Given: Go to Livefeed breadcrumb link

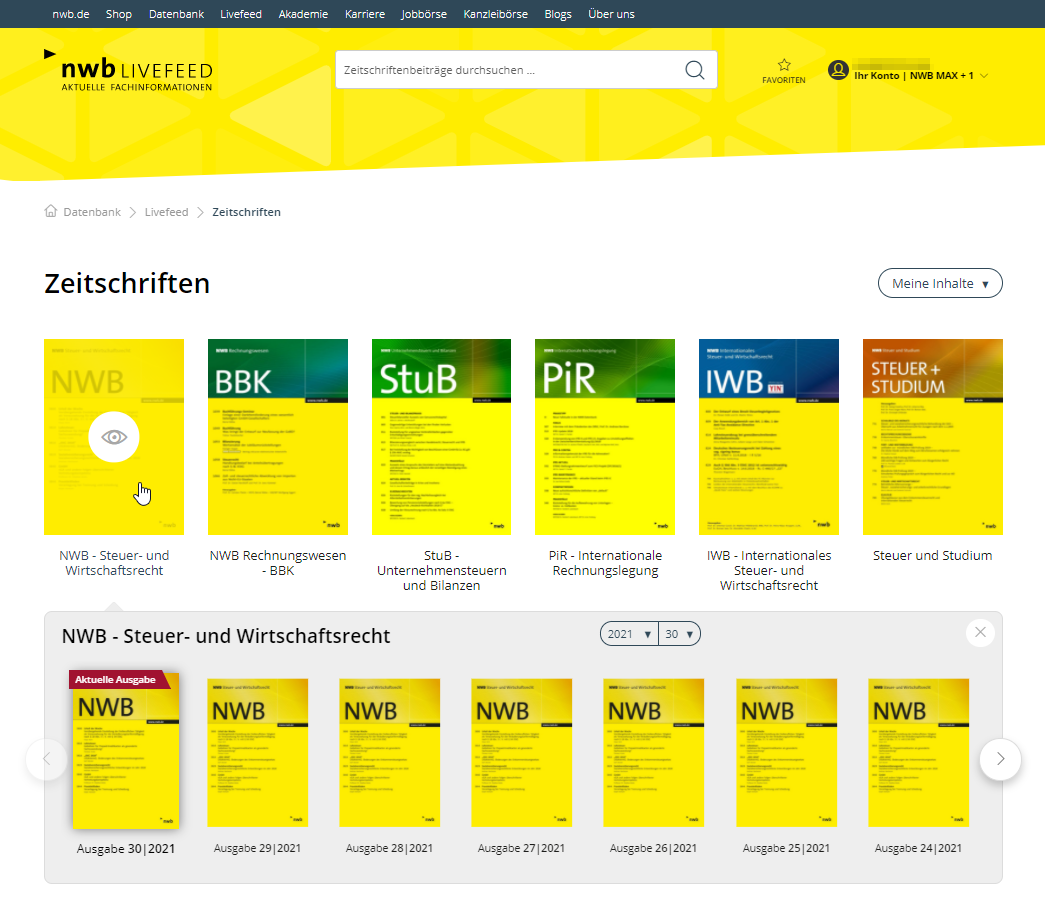Looking at the screenshot, I should tap(166, 212).
